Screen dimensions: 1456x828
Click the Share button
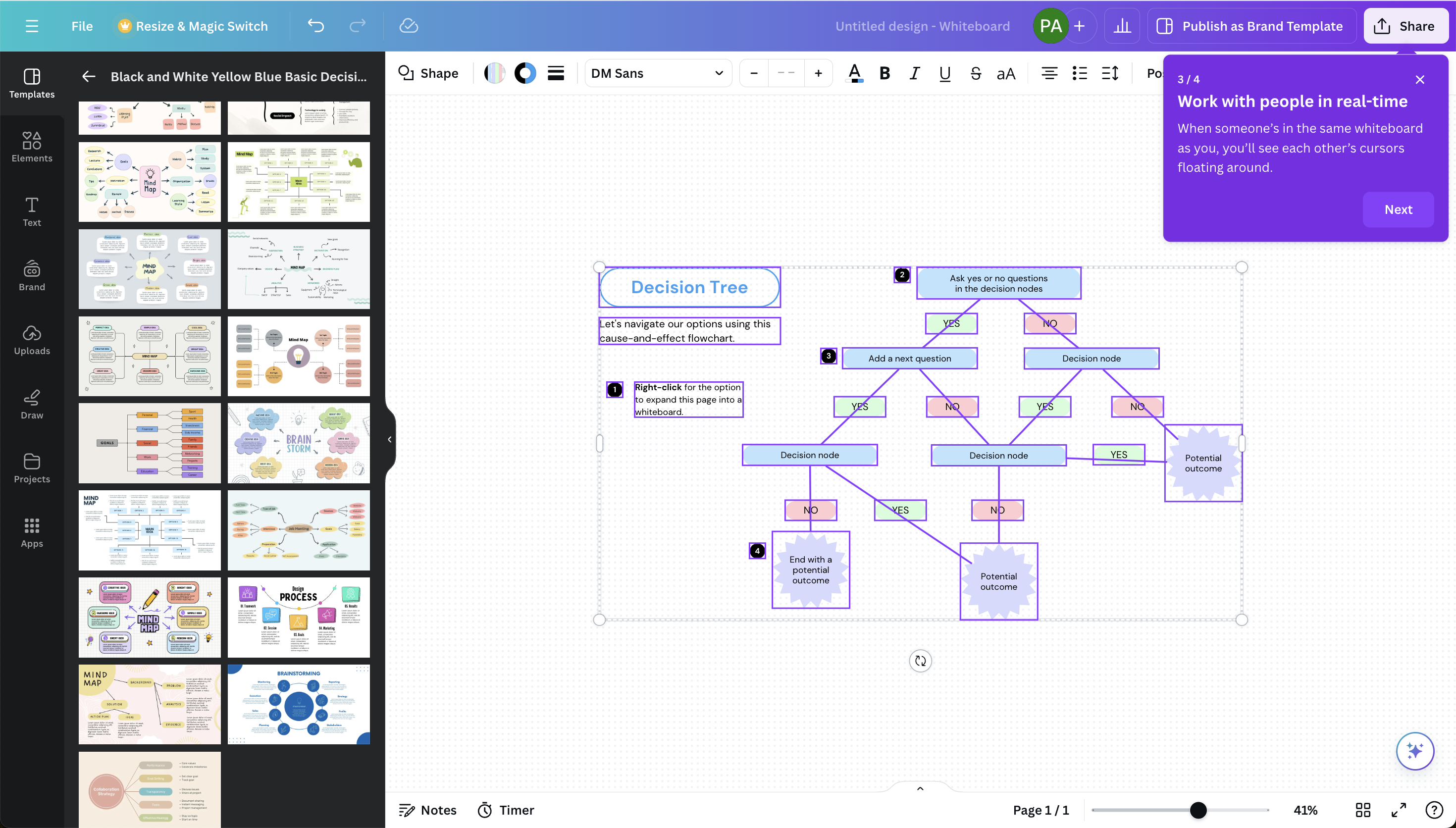(x=1405, y=26)
